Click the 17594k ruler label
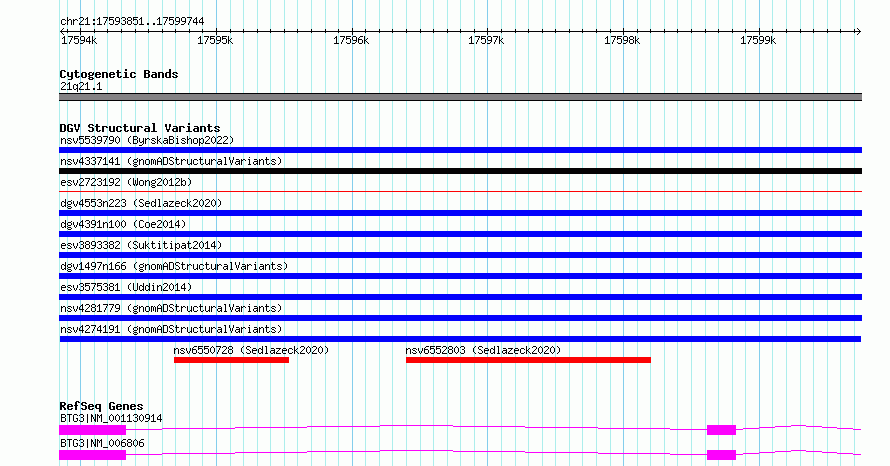Viewport: 890px width, 466px height. coord(79,40)
